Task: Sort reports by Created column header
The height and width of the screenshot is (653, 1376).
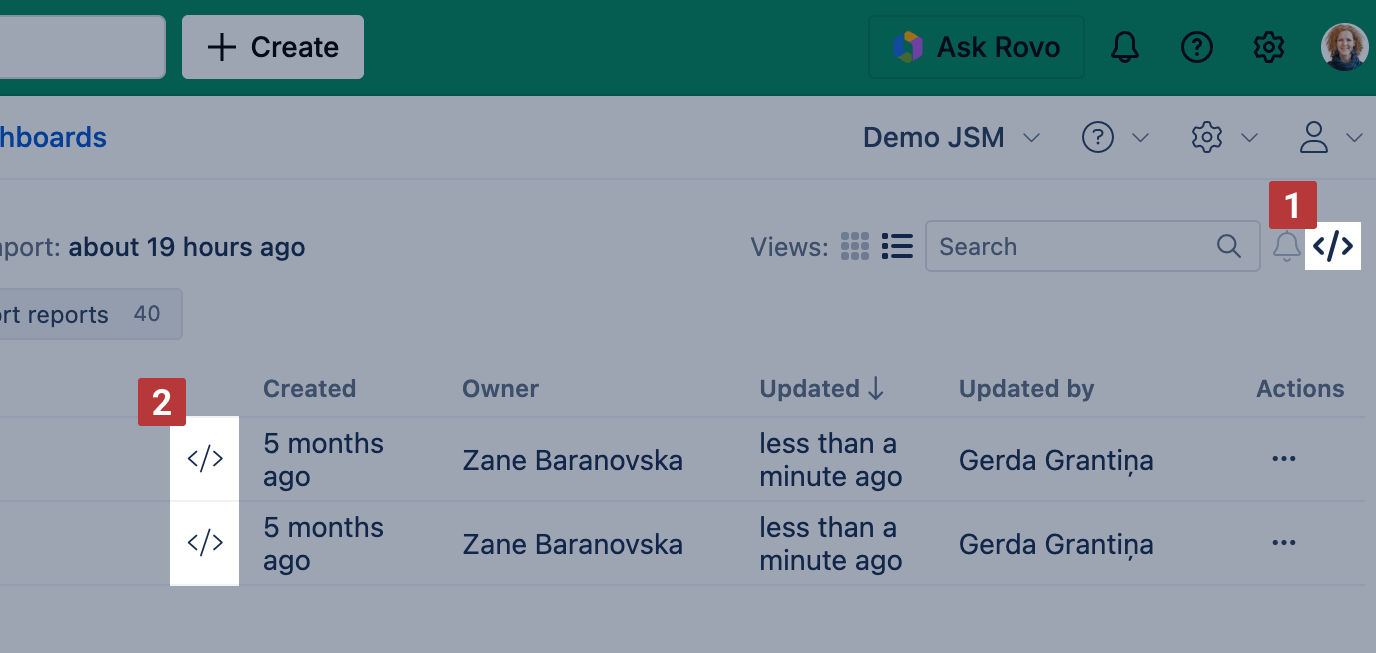Action: click(x=309, y=389)
